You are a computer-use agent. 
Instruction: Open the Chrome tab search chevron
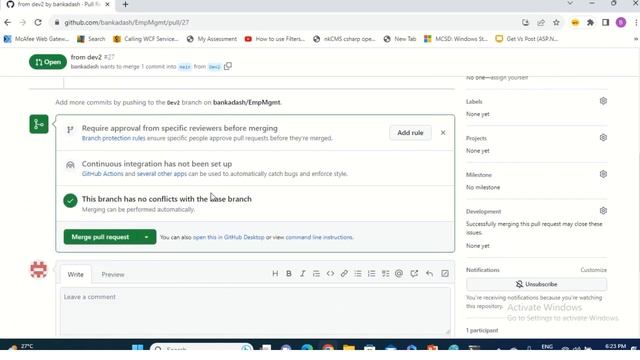click(x=570, y=3)
